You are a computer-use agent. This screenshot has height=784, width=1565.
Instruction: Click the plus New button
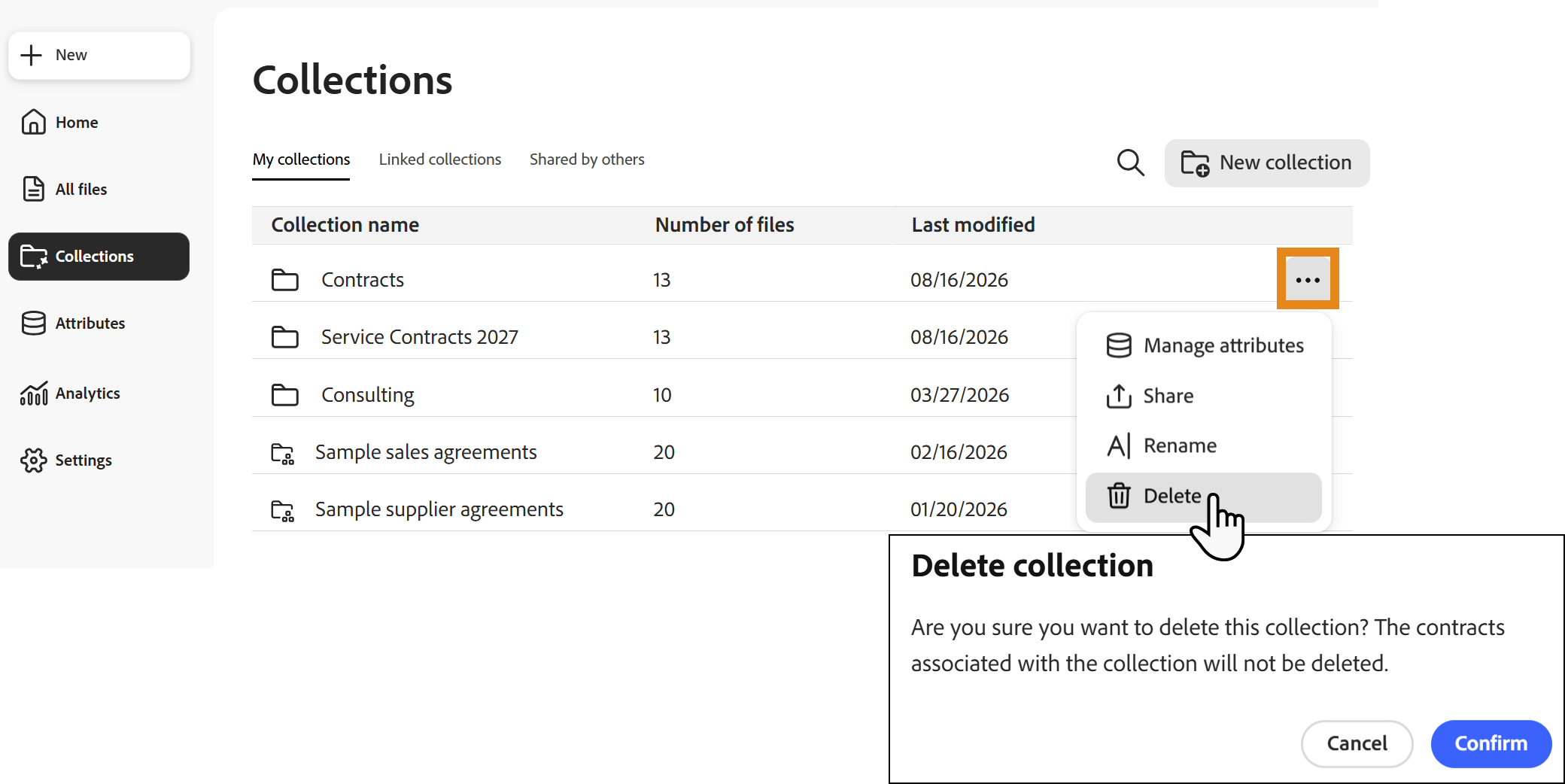[99, 55]
